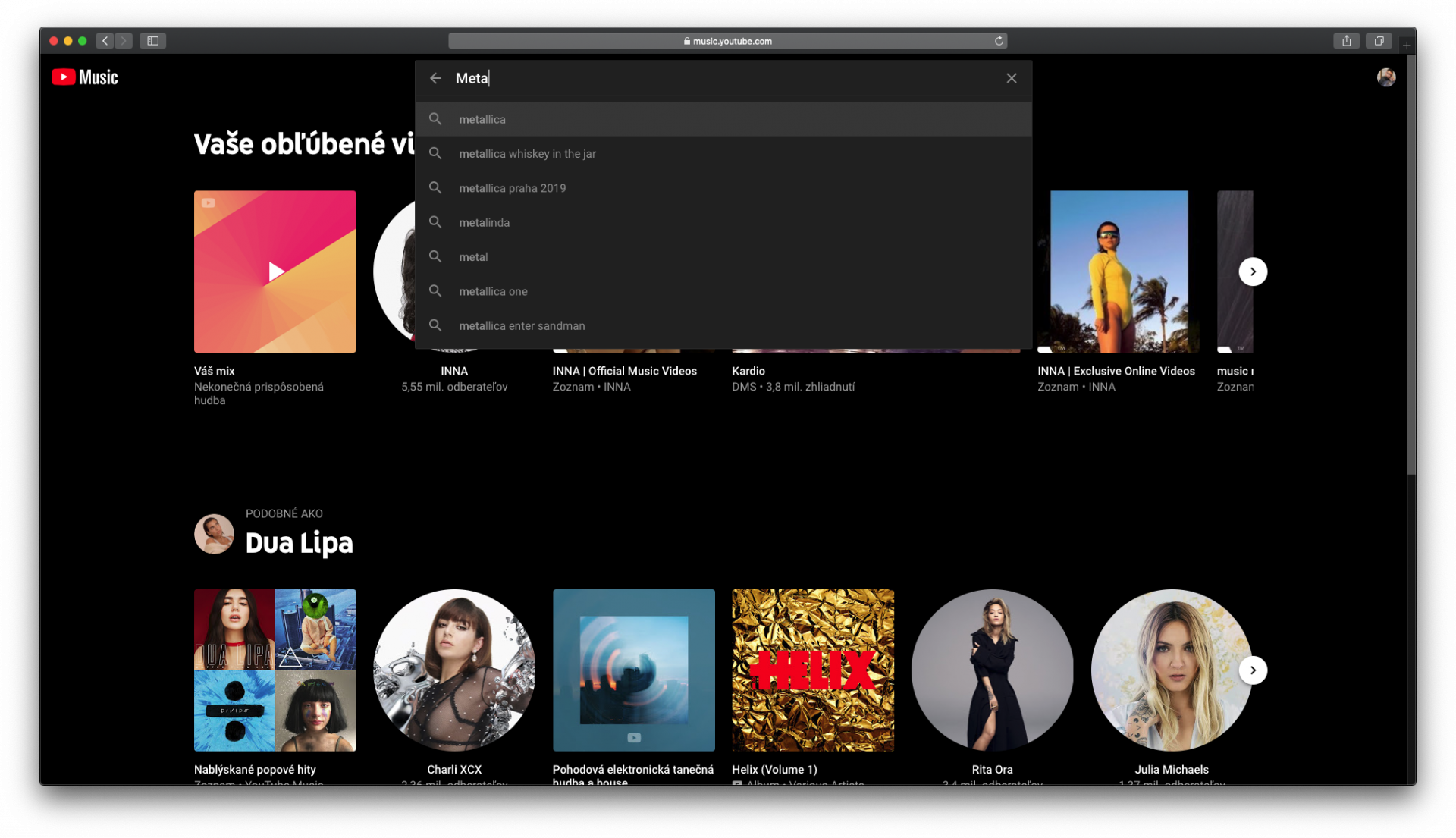Click Safari forward navigation button
The width and height of the screenshot is (1456, 838).
[x=124, y=41]
